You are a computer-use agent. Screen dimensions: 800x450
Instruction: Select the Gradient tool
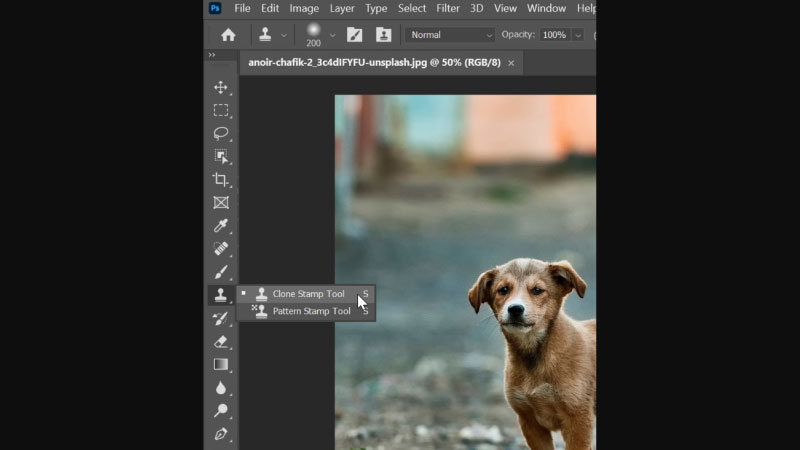221,364
